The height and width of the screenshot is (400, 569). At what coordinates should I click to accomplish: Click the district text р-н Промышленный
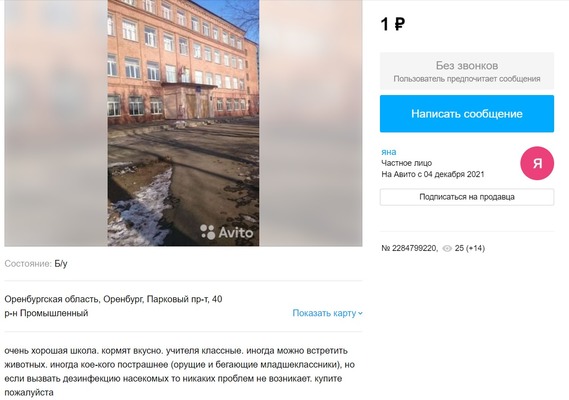coord(46,313)
